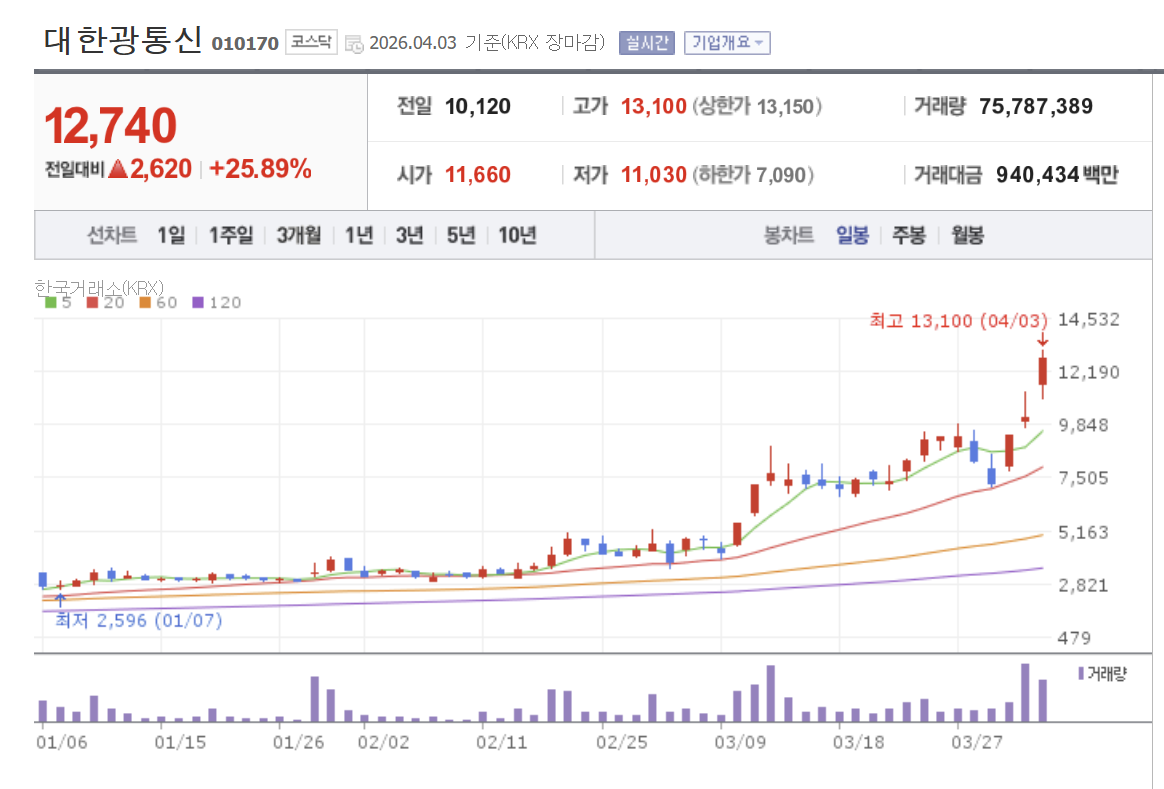Click the purple 120-day moving average swatch
The width and height of the screenshot is (1164, 789).
pos(197,302)
